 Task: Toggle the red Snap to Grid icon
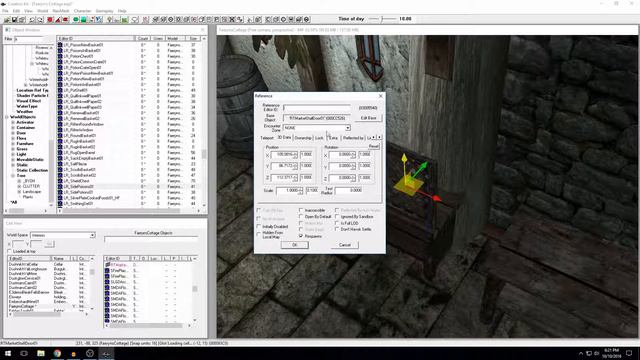point(50,19)
